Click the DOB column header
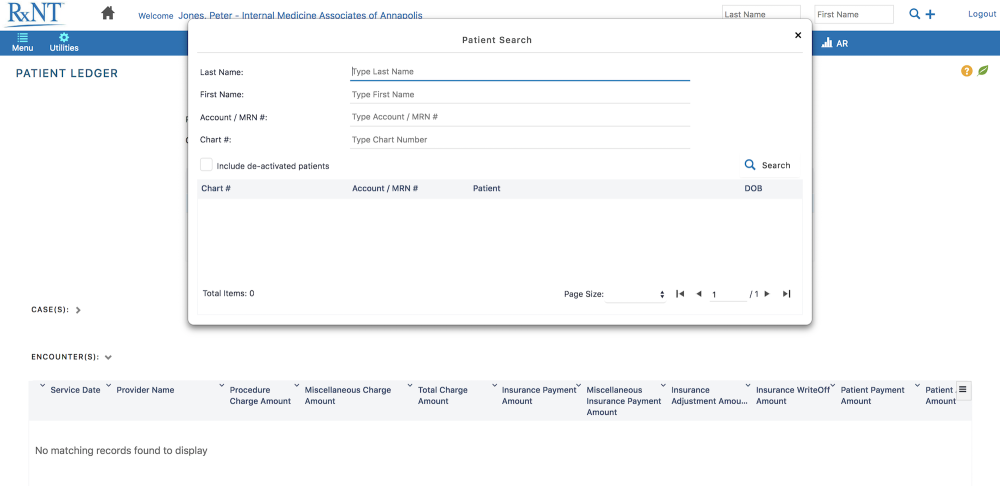1000x486 pixels. click(753, 189)
